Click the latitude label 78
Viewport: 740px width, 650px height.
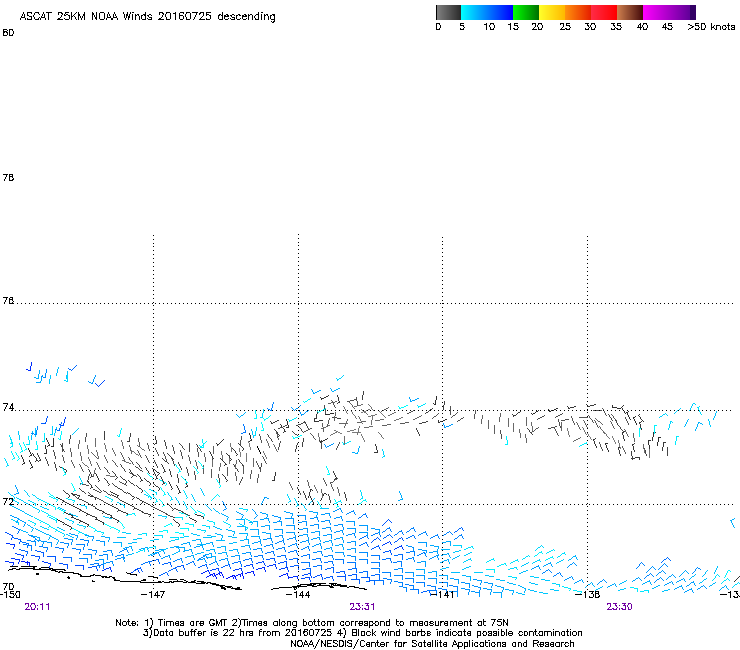pos(8,177)
